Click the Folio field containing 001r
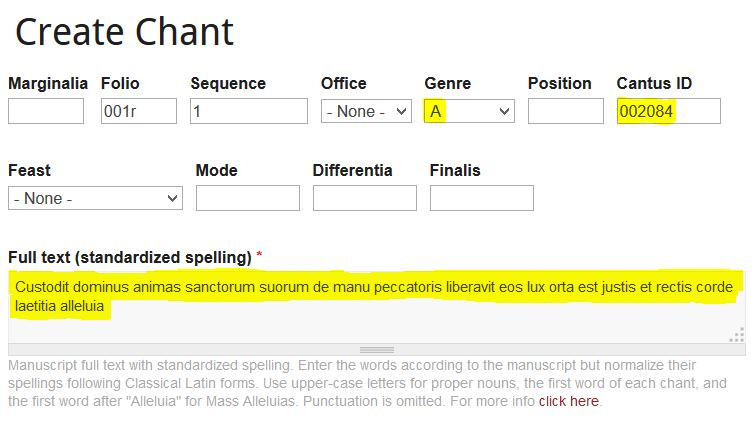The height and width of the screenshot is (431, 756). [x=138, y=111]
